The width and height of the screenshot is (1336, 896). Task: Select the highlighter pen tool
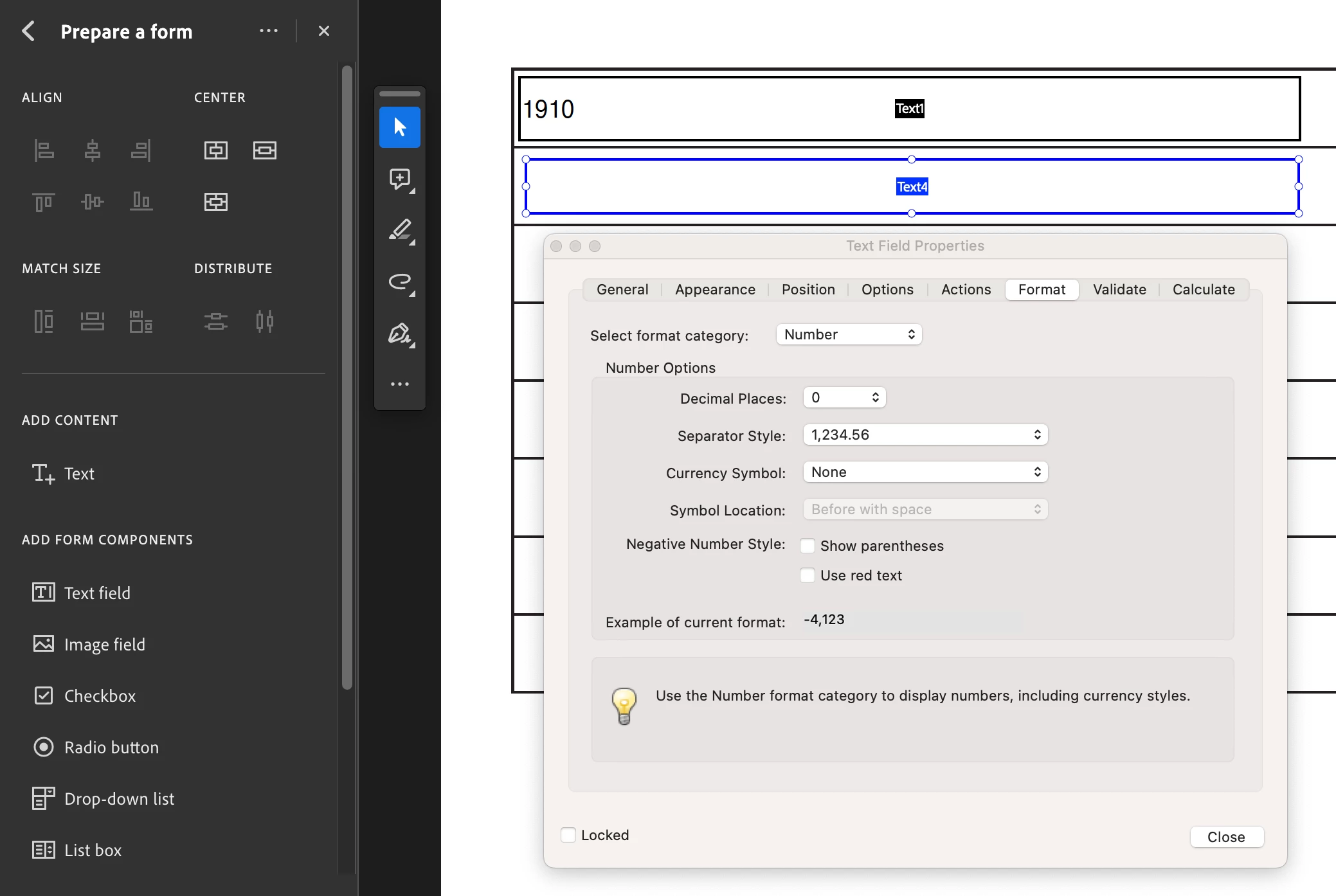point(399,230)
